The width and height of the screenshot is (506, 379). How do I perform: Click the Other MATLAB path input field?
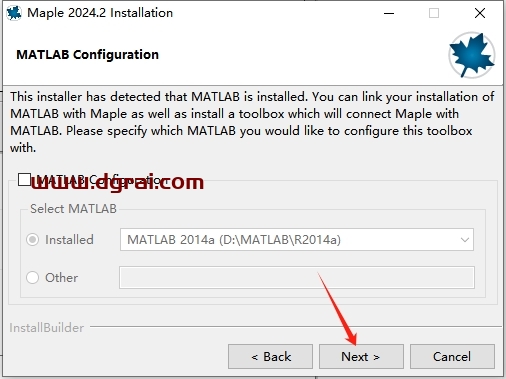point(297,277)
